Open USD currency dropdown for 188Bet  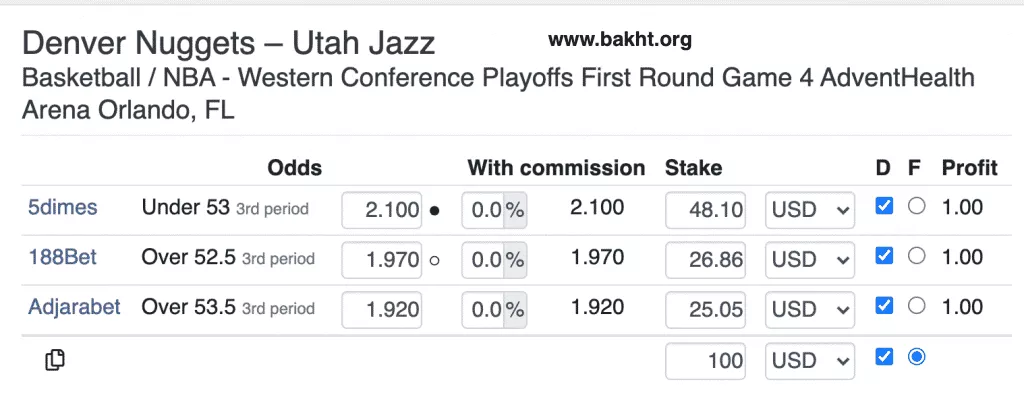(x=810, y=260)
